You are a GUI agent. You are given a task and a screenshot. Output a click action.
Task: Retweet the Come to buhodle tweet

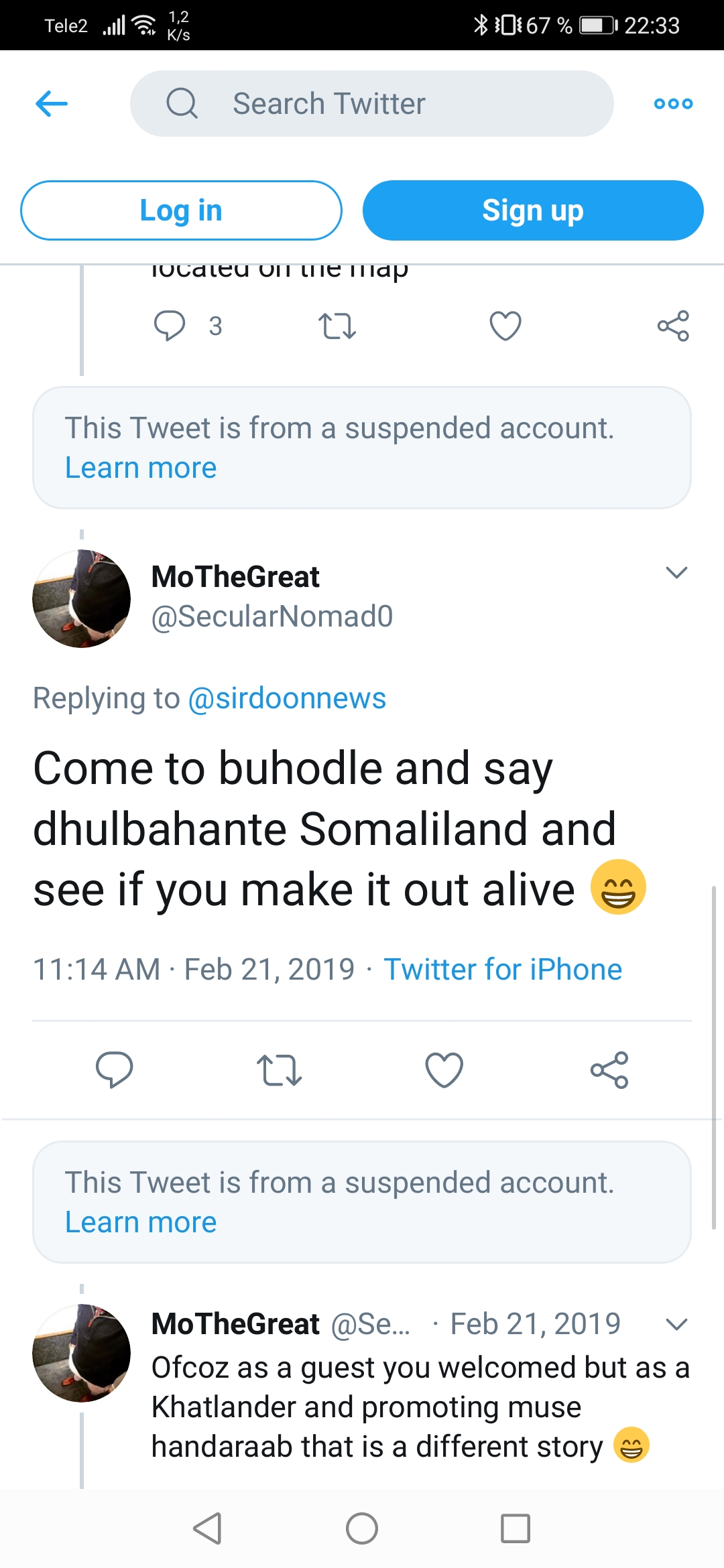click(x=280, y=1069)
